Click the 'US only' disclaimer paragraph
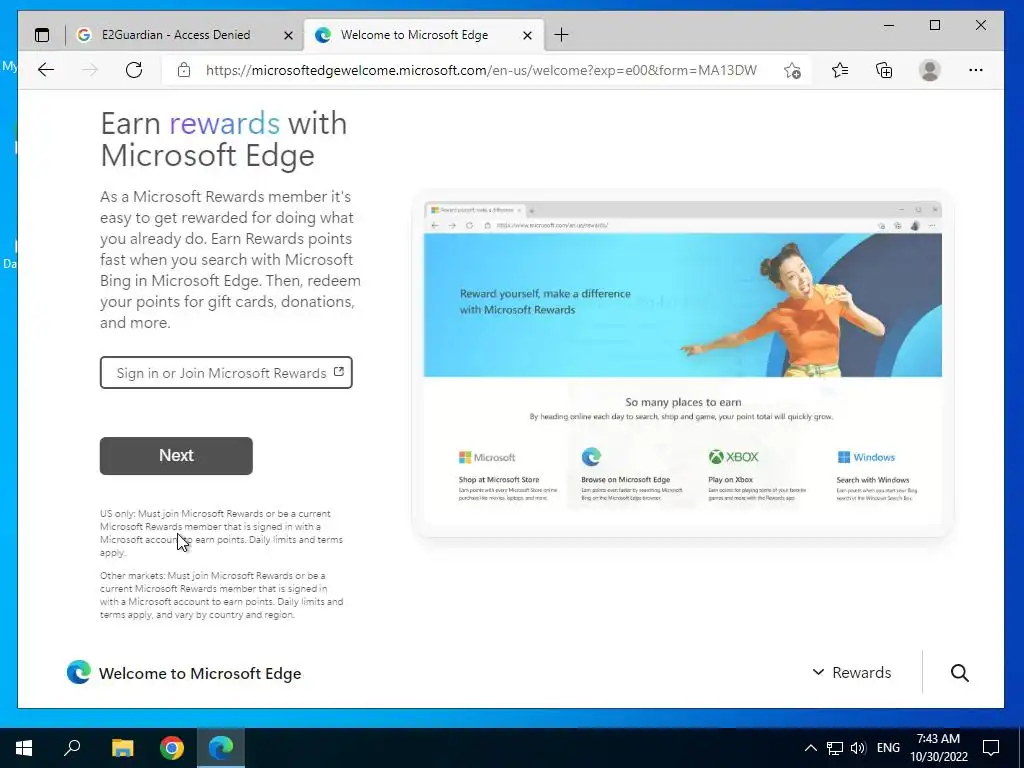Image resolution: width=1024 pixels, height=768 pixels. (x=221, y=533)
